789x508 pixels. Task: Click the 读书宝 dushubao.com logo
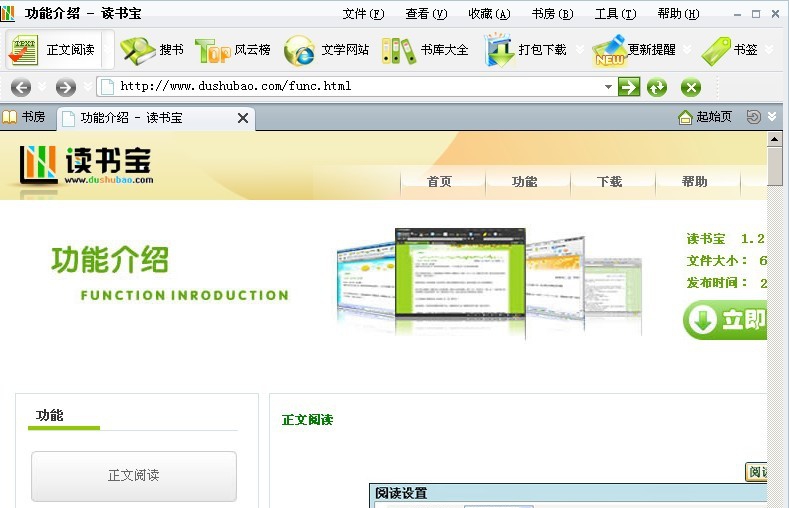point(86,165)
